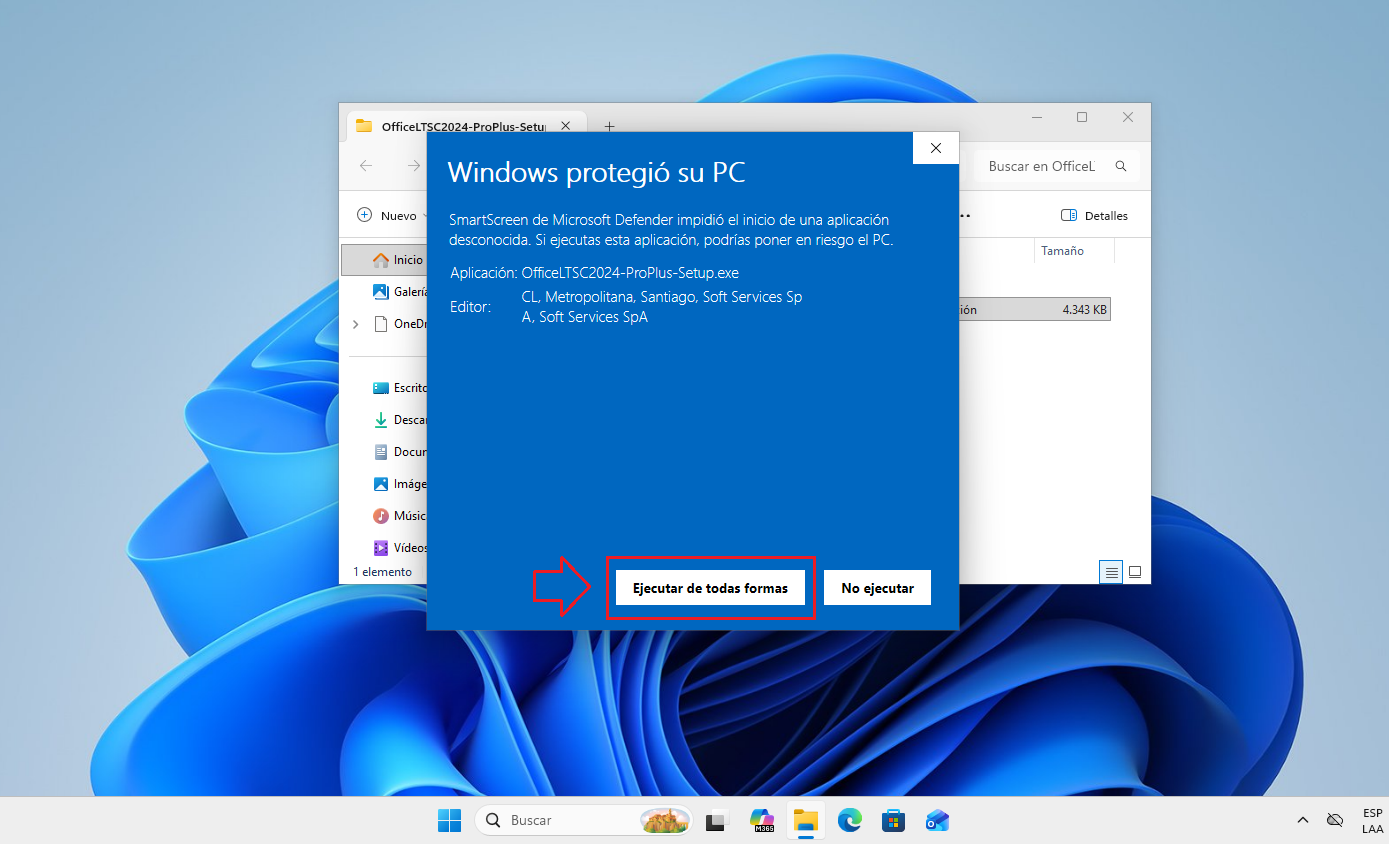Click the "Windows protegió su PC" heading
The image size is (1389, 844).
596,172
